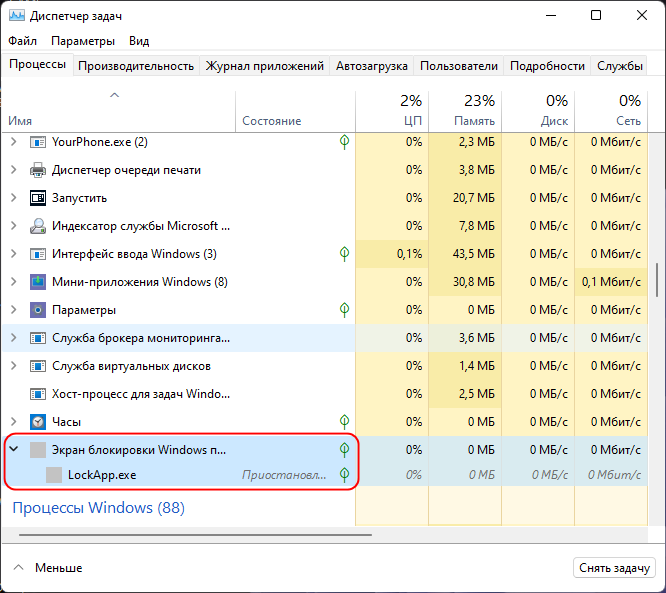Click the Приостановл... status text

[x=284, y=475]
